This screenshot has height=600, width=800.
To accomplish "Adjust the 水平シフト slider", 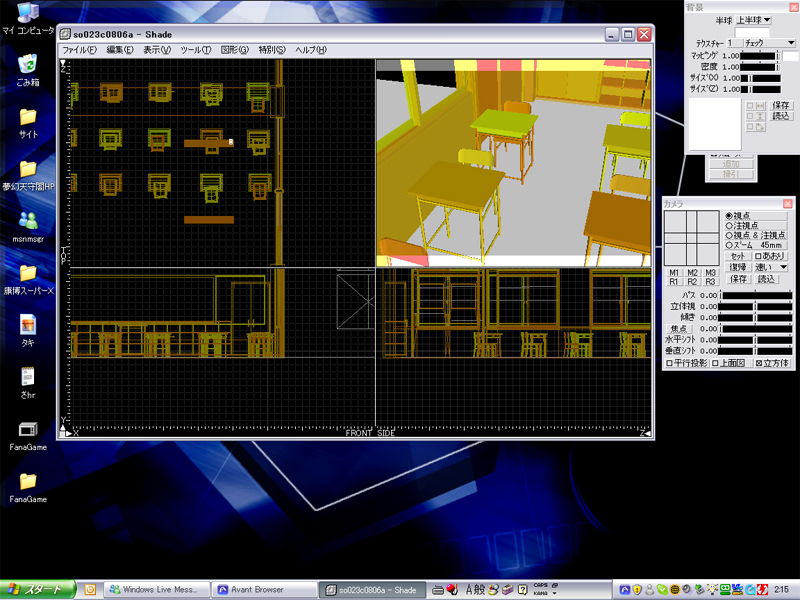I will [756, 340].
